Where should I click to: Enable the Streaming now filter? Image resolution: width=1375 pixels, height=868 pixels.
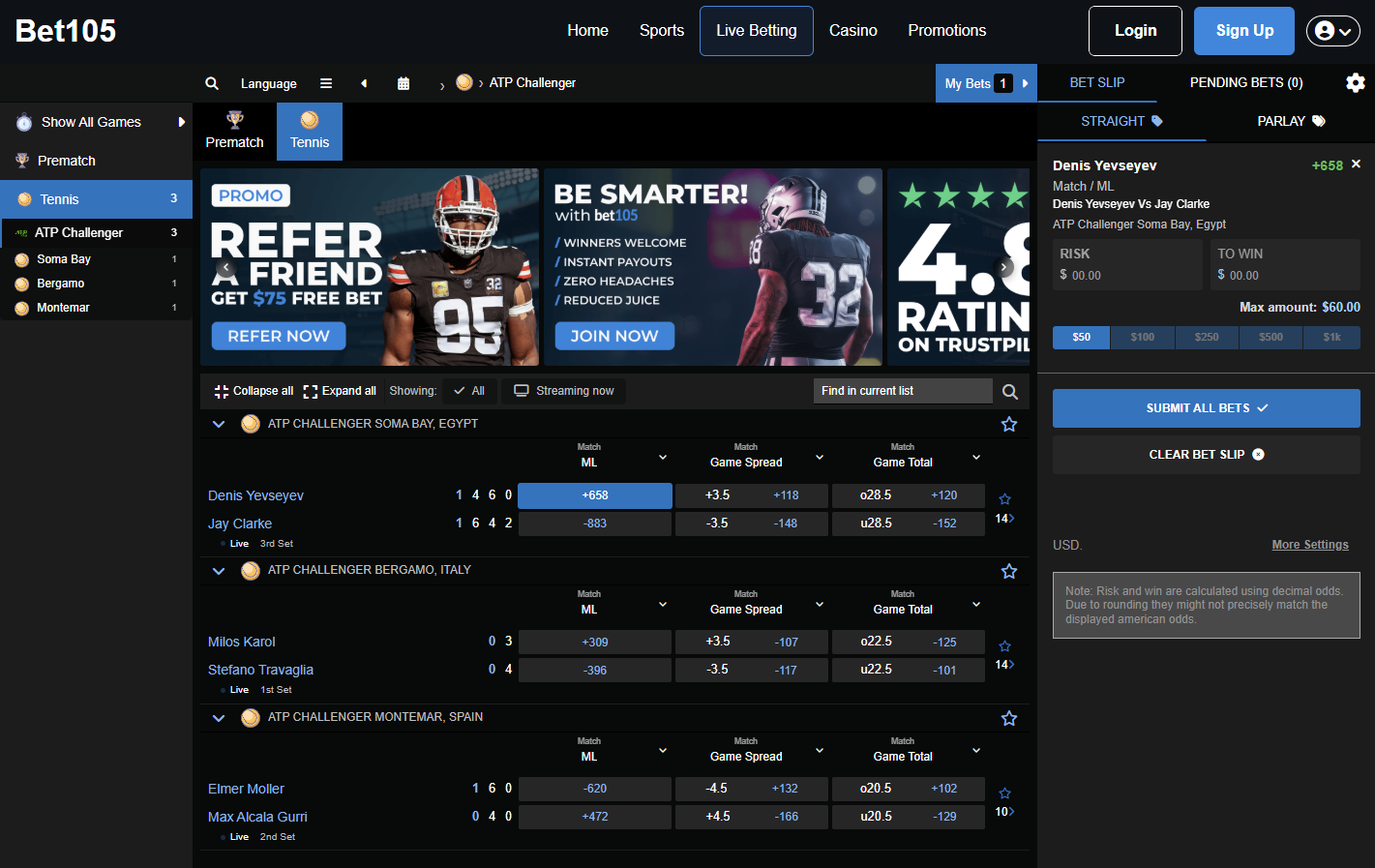point(563,391)
